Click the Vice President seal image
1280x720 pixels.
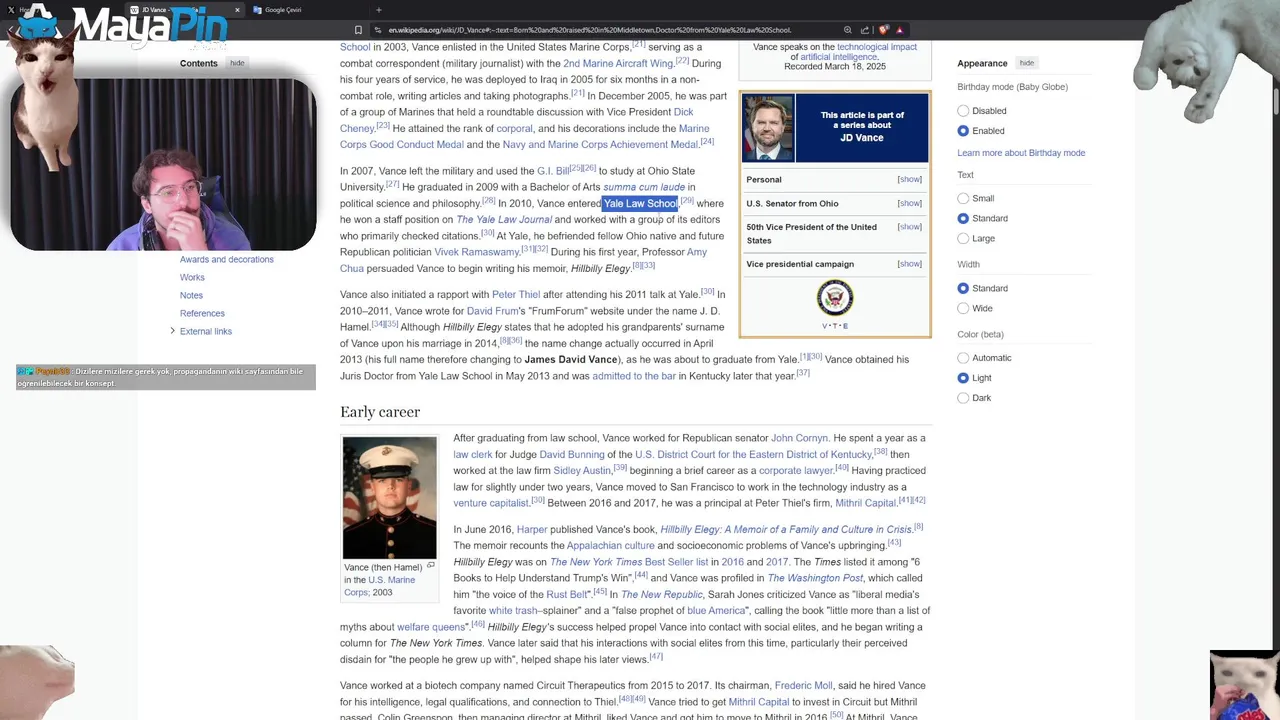tap(835, 298)
